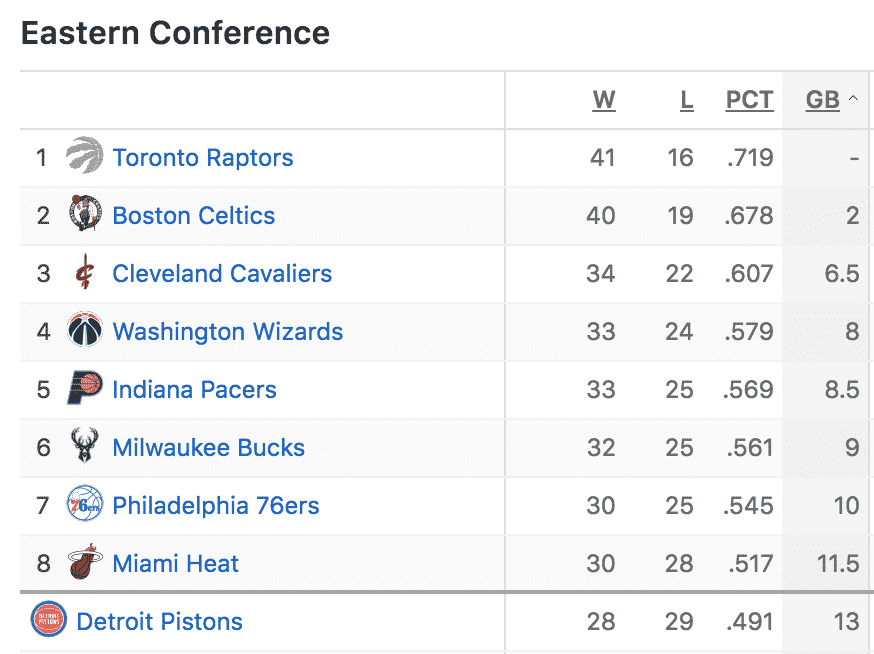Screen dimensions: 874x654
Task: Click the Cleveland Cavaliers logo icon
Action: (85, 272)
